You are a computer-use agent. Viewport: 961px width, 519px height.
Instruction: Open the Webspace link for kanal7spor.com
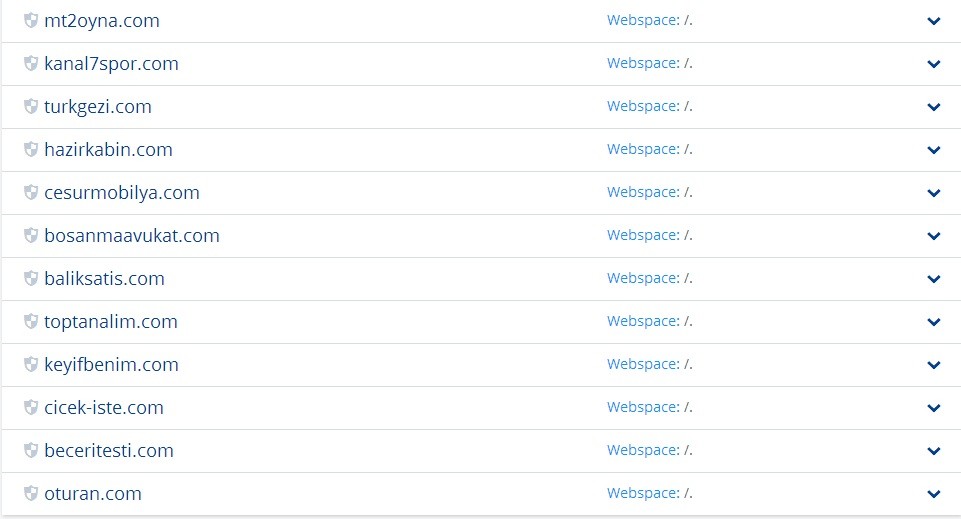650,63
